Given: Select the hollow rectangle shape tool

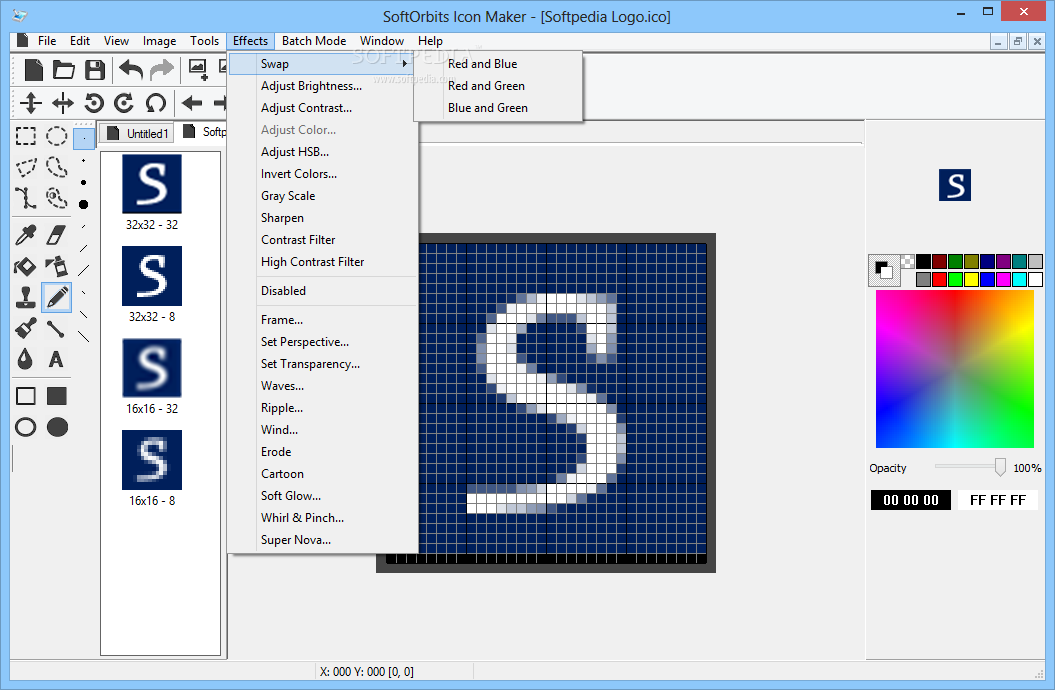Looking at the screenshot, I should [x=26, y=396].
